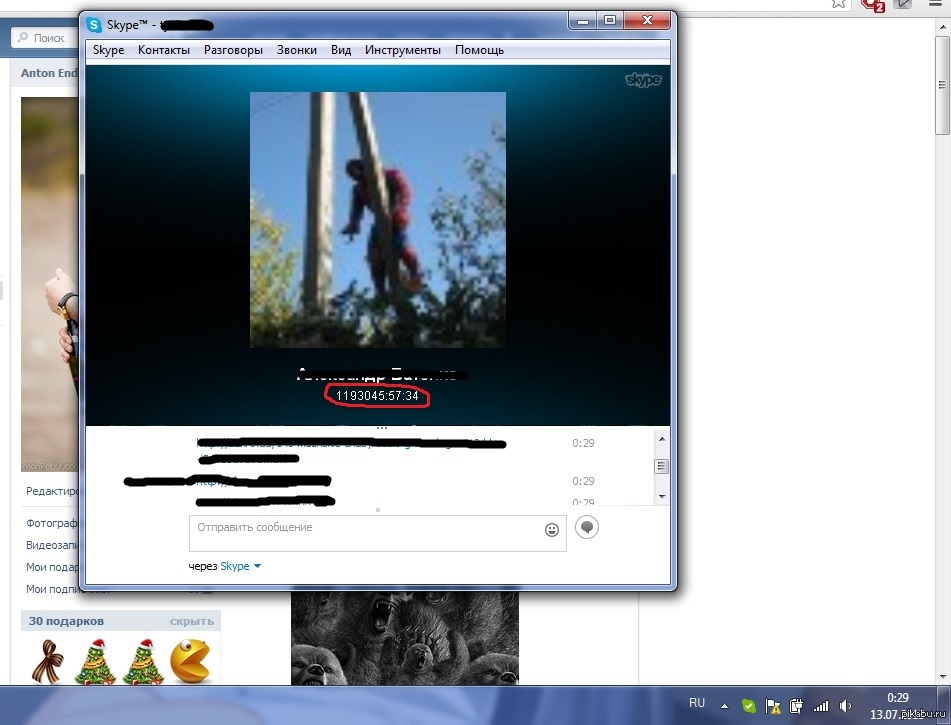This screenshot has width=951, height=725.
Task: Show hidden tray icons arrow
Action: pyautogui.click(x=725, y=704)
